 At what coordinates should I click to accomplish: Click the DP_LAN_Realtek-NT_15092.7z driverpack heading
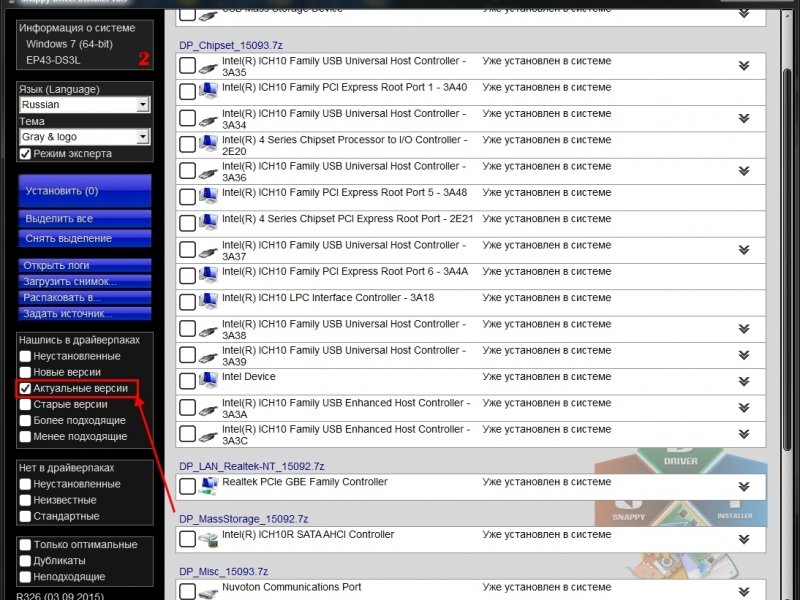point(252,466)
